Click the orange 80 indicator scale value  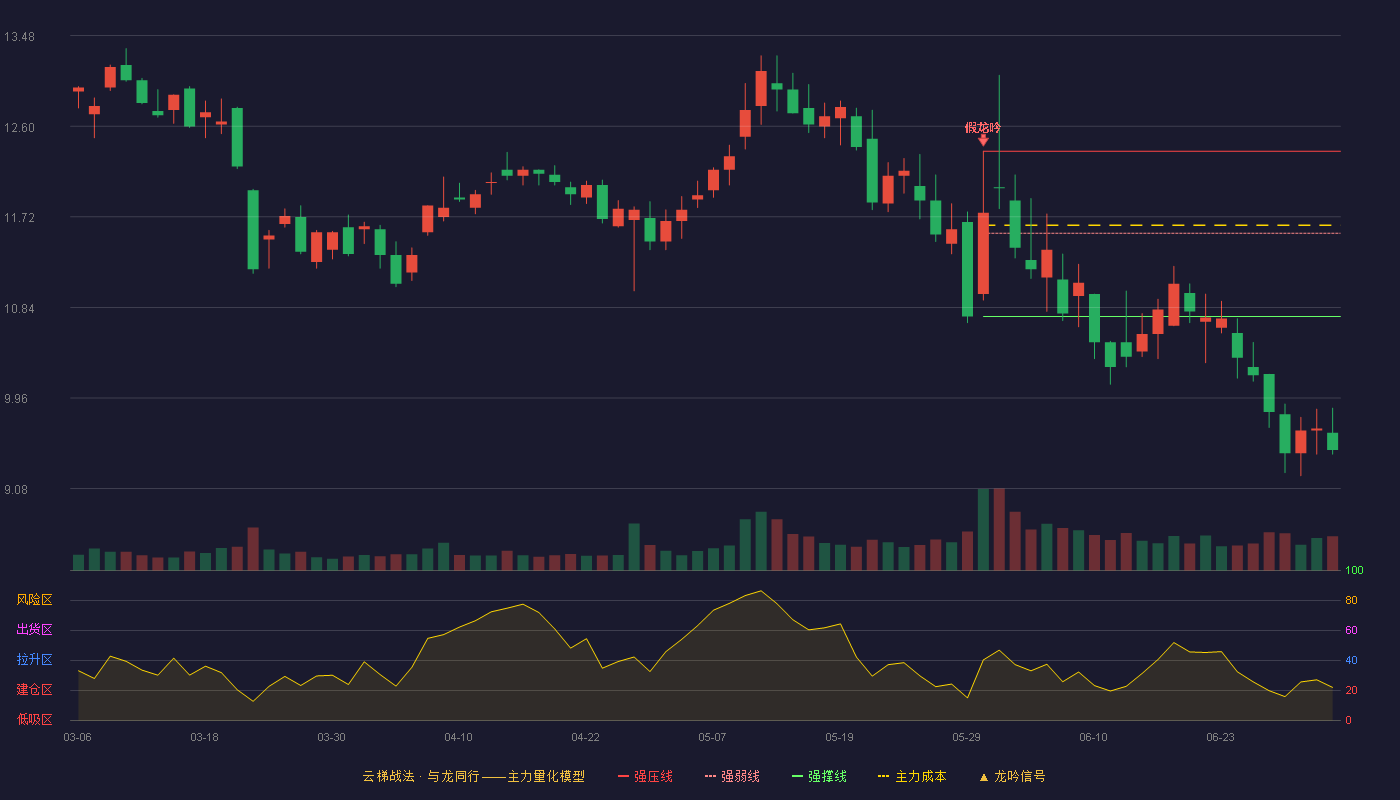tap(1351, 601)
